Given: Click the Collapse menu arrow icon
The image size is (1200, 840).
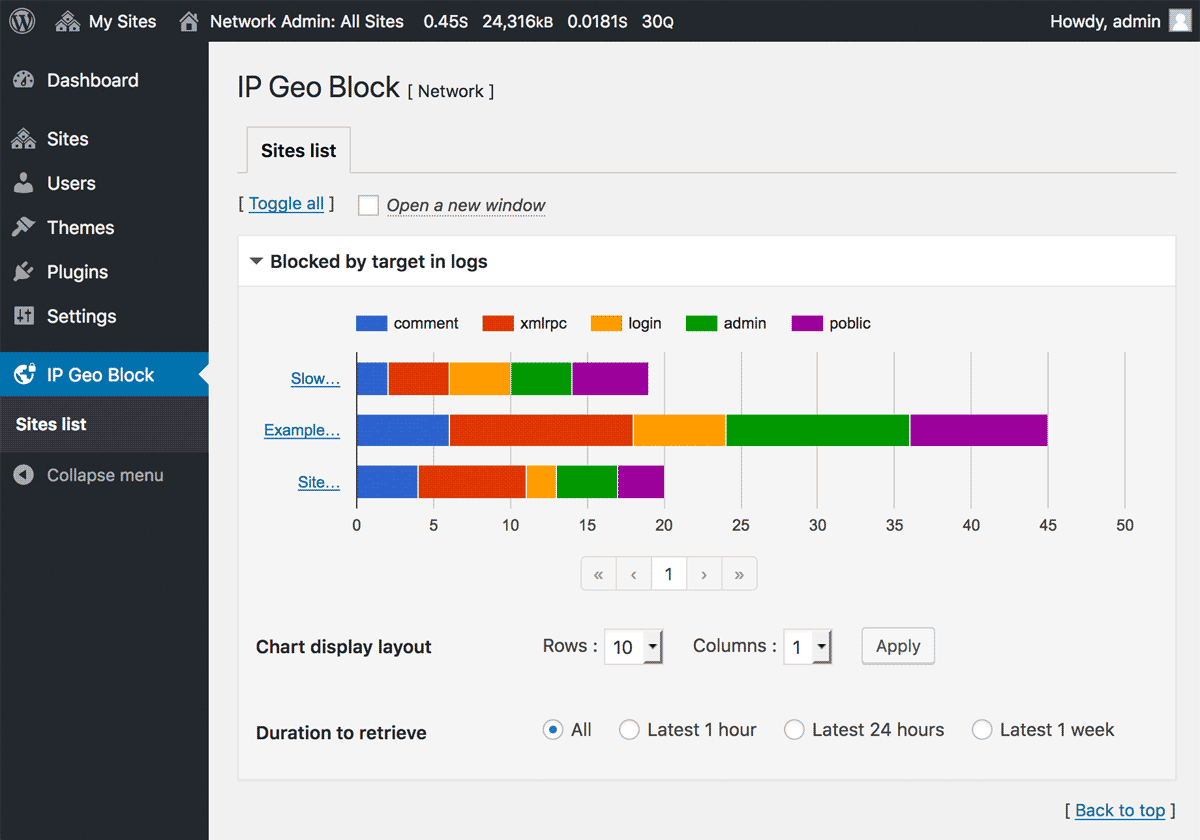Looking at the screenshot, I should (x=24, y=475).
